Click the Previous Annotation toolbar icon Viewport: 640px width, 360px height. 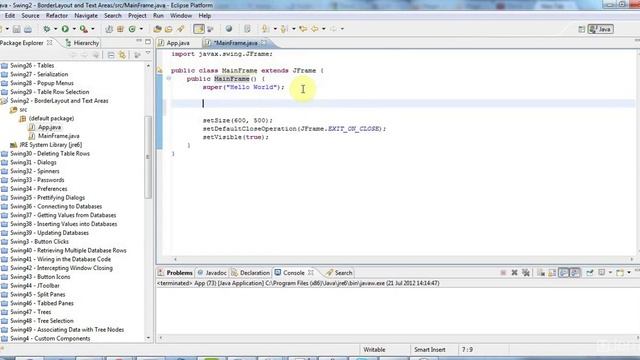(284, 29)
